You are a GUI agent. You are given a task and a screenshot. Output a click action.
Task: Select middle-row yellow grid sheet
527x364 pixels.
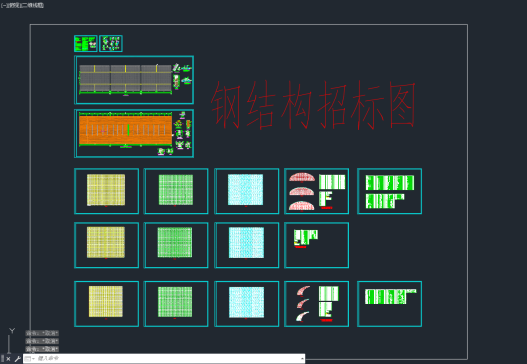coord(107,245)
